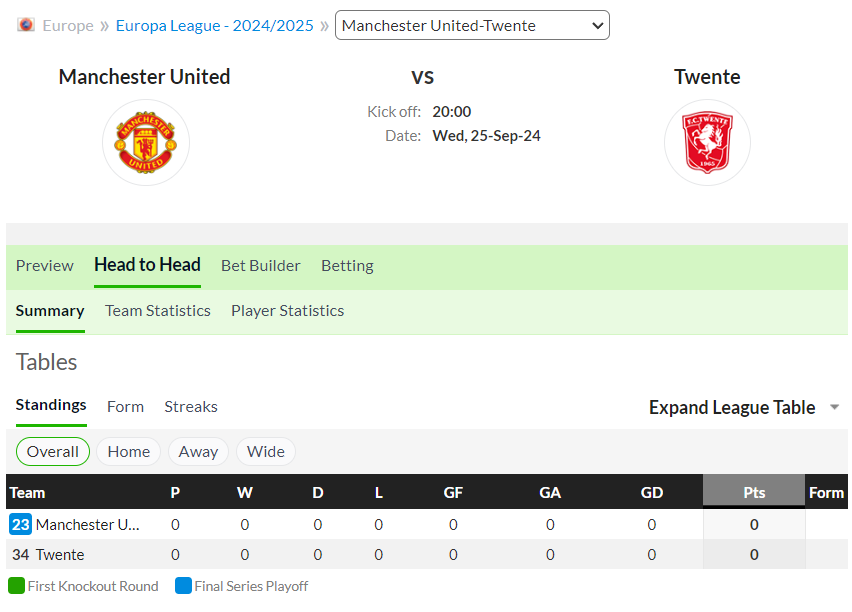Open the Manchester United-Twente match dropdown
Image resolution: width=852 pixels, height=612 pixels.
click(x=472, y=25)
